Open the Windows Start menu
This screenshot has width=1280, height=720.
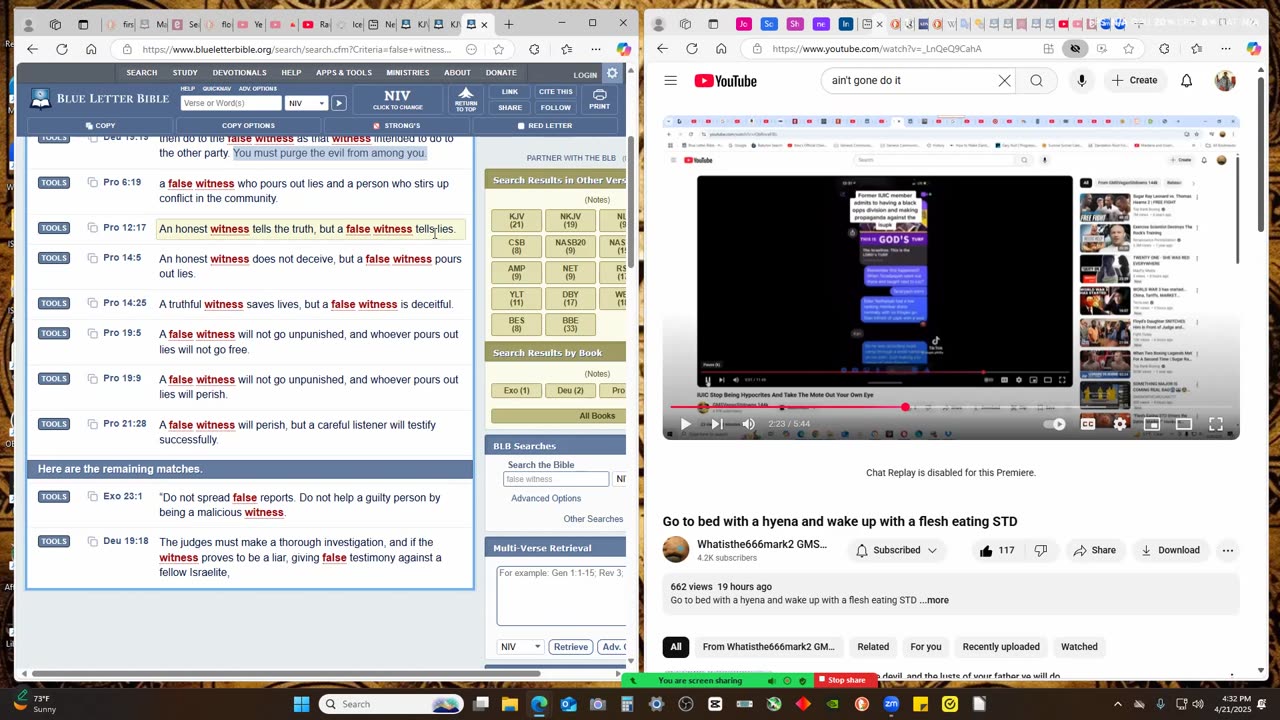(302, 704)
